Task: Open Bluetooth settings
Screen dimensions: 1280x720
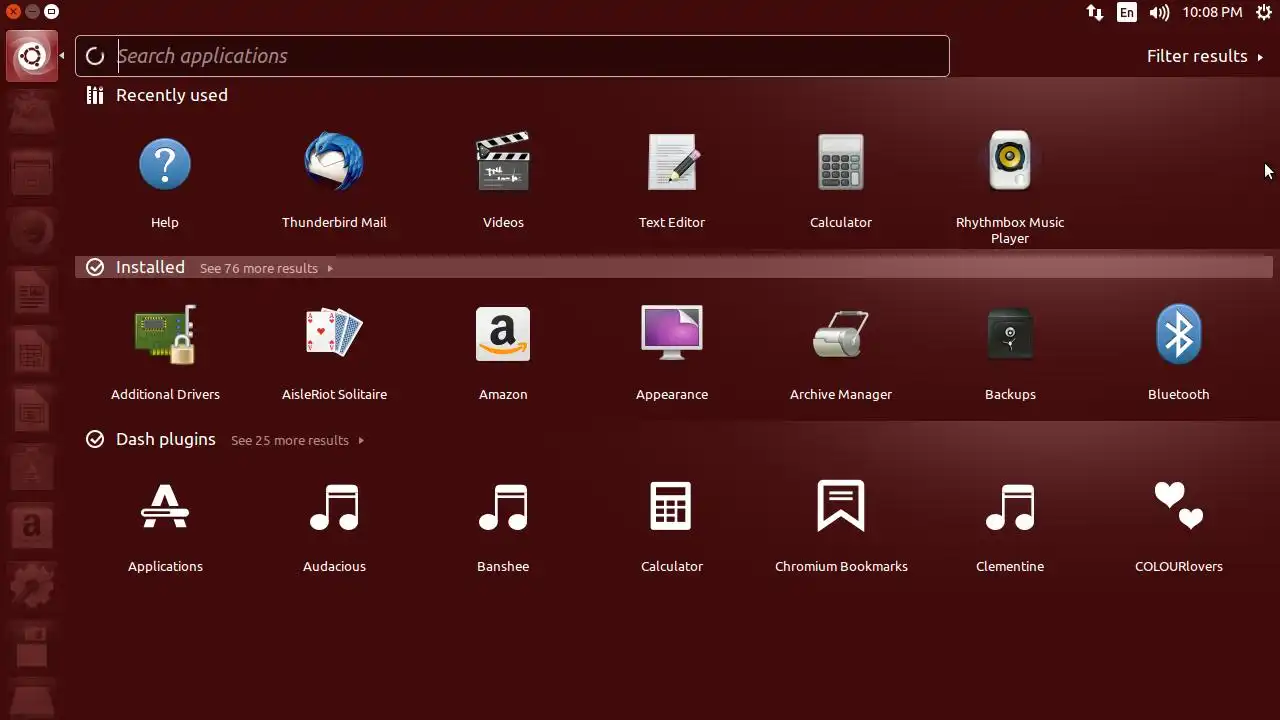Action: coord(1179,334)
